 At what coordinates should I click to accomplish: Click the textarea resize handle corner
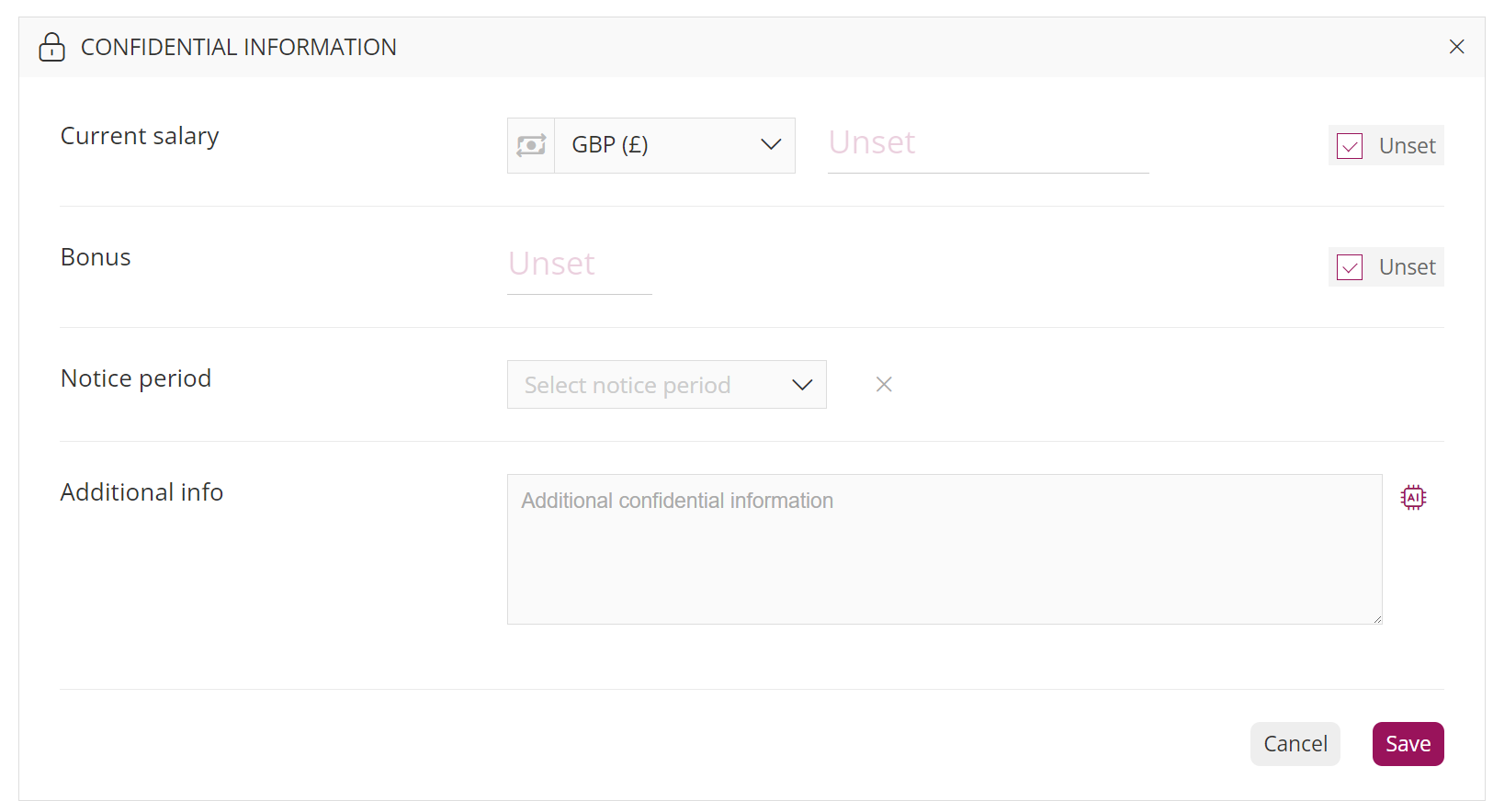[1377, 619]
